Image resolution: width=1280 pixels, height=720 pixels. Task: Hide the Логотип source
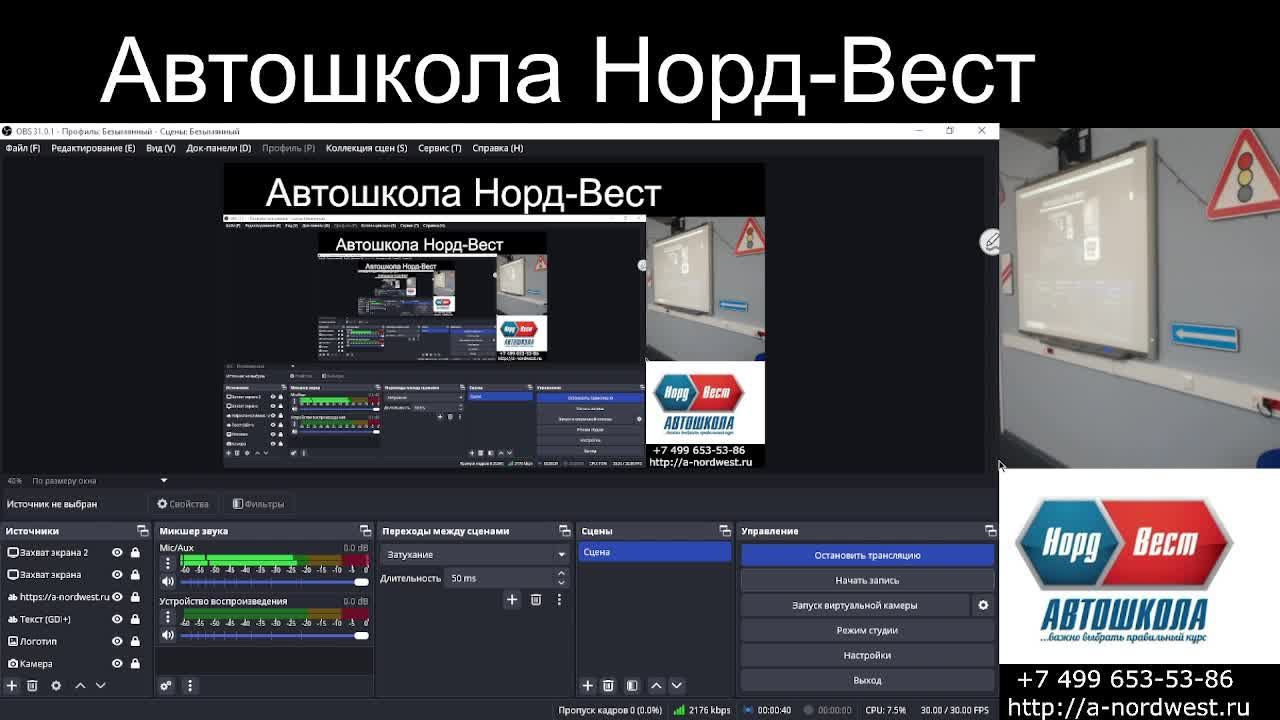click(117, 641)
